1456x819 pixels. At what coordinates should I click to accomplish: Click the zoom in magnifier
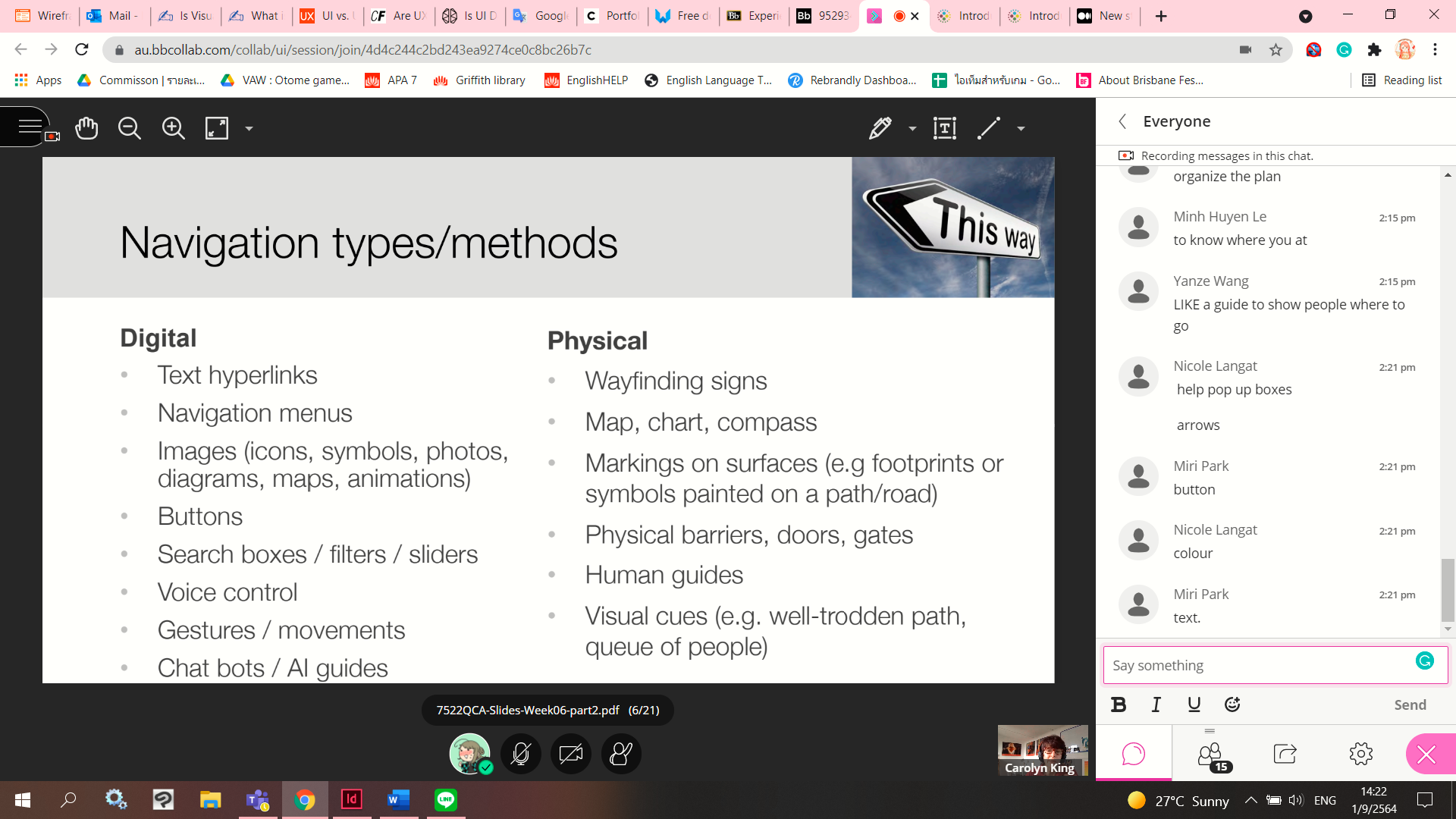[x=173, y=128]
